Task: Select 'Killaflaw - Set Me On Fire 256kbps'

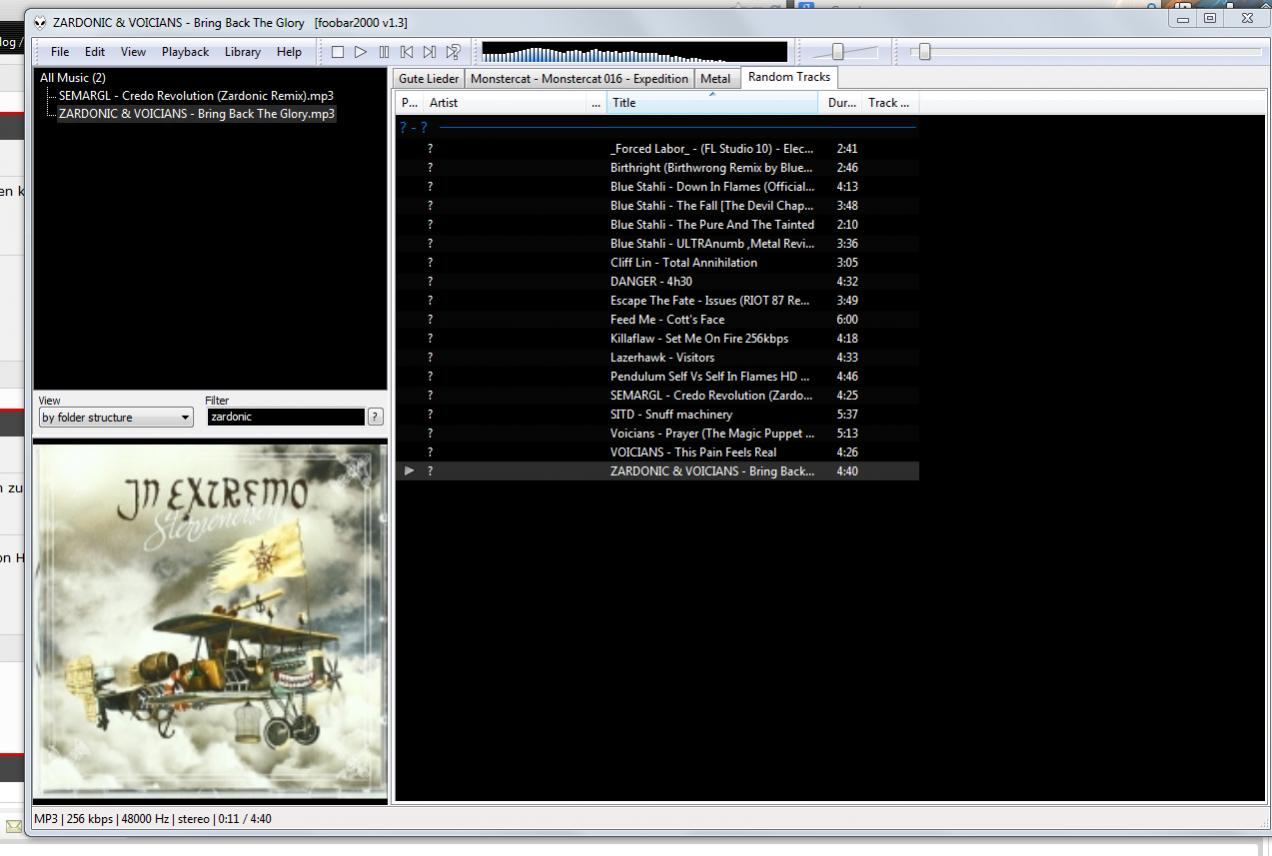Action: tap(657, 338)
